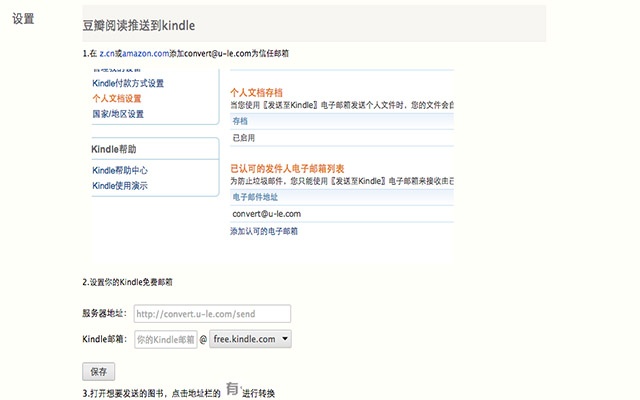Click the Kindle邮箱 input field

coord(166,339)
